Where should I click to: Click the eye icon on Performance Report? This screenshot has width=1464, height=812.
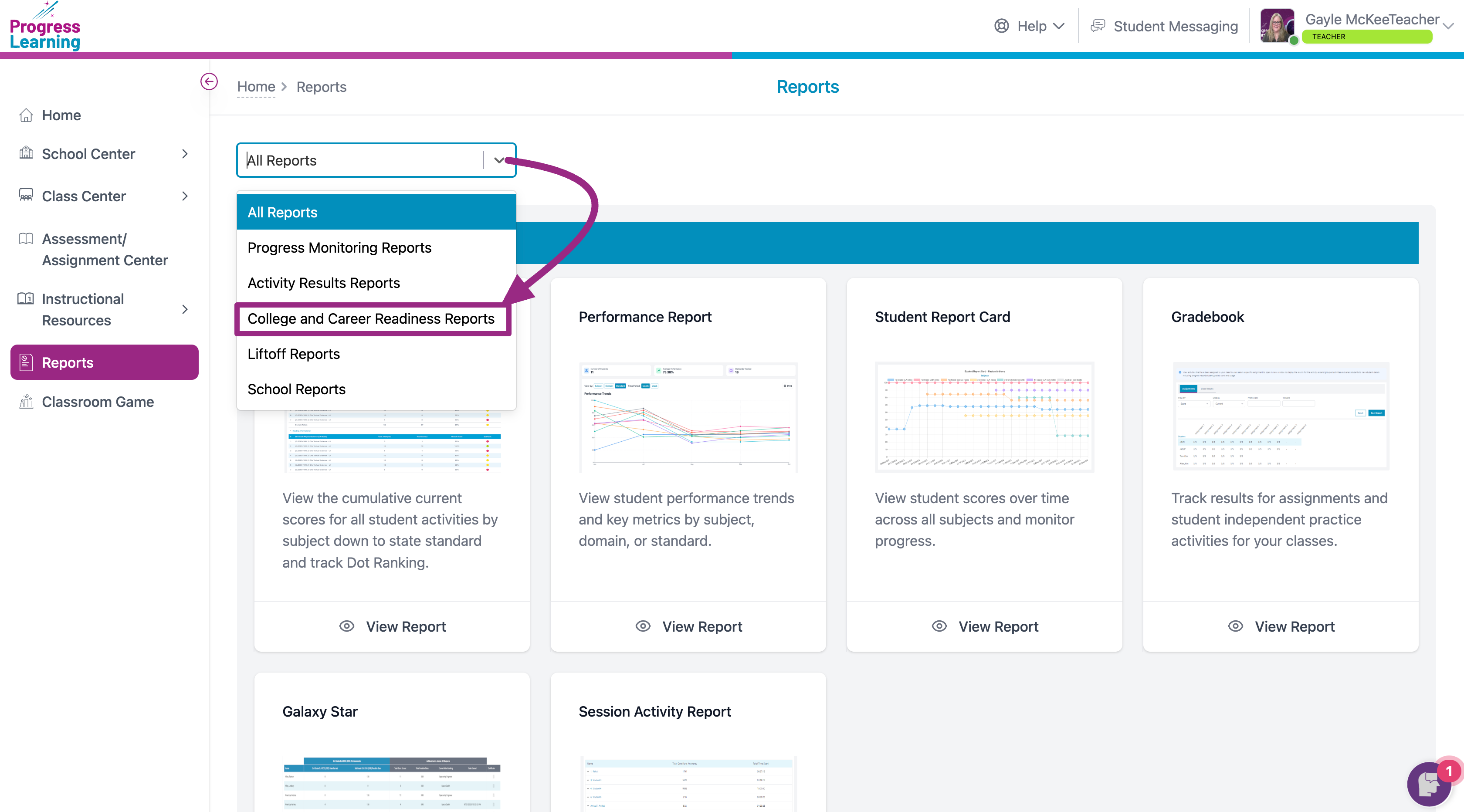tap(643, 626)
